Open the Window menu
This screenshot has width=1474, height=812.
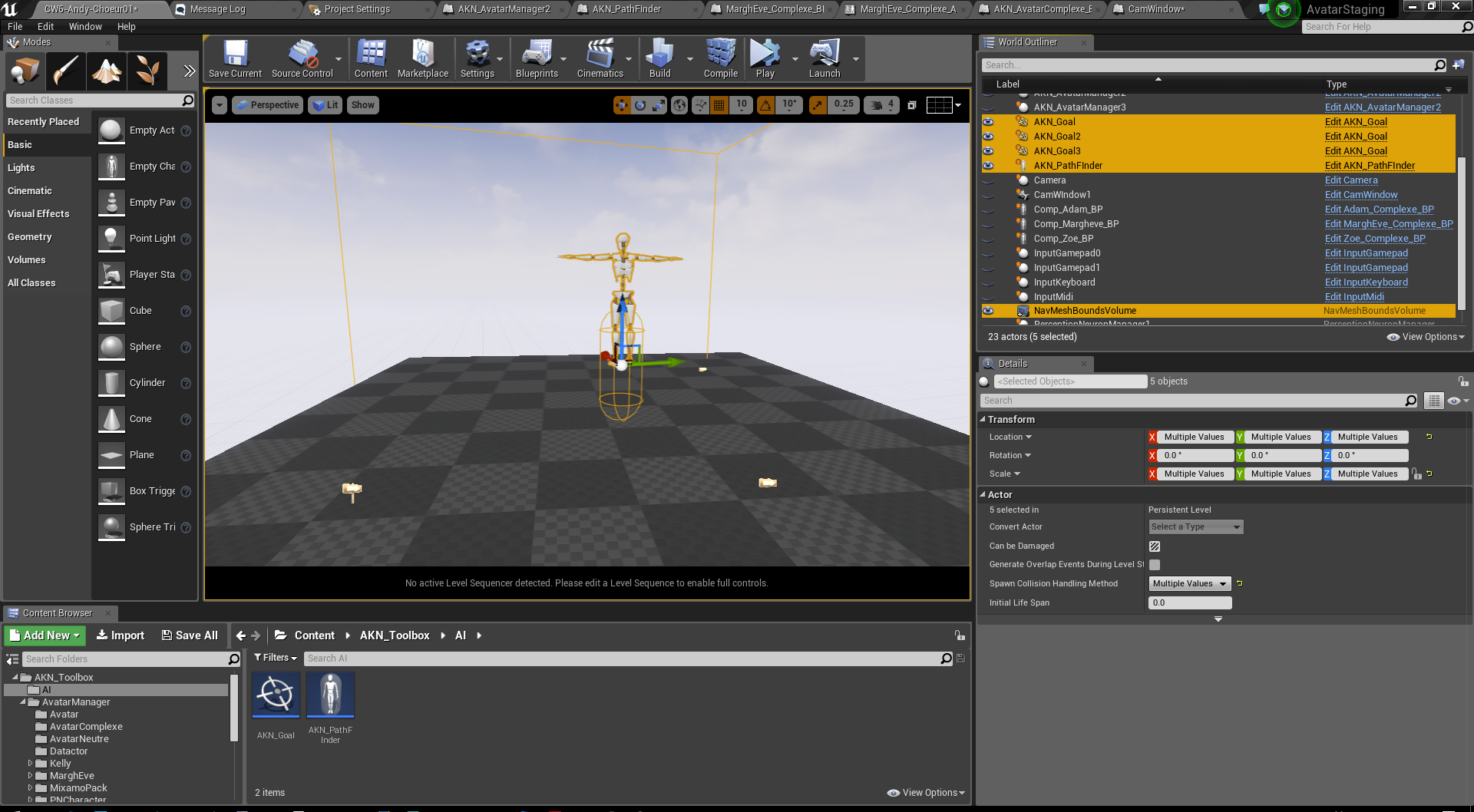[85, 26]
